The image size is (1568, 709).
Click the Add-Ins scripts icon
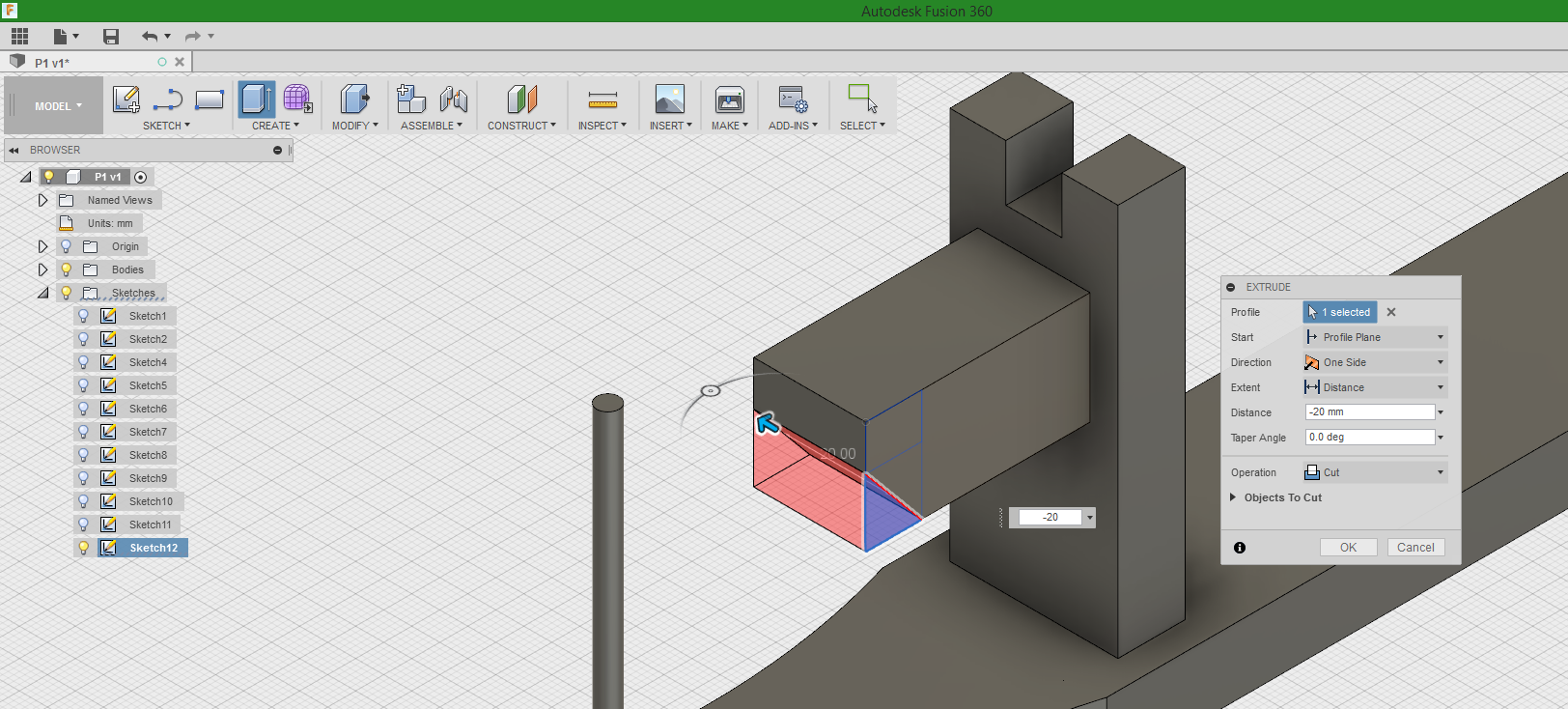(x=794, y=99)
